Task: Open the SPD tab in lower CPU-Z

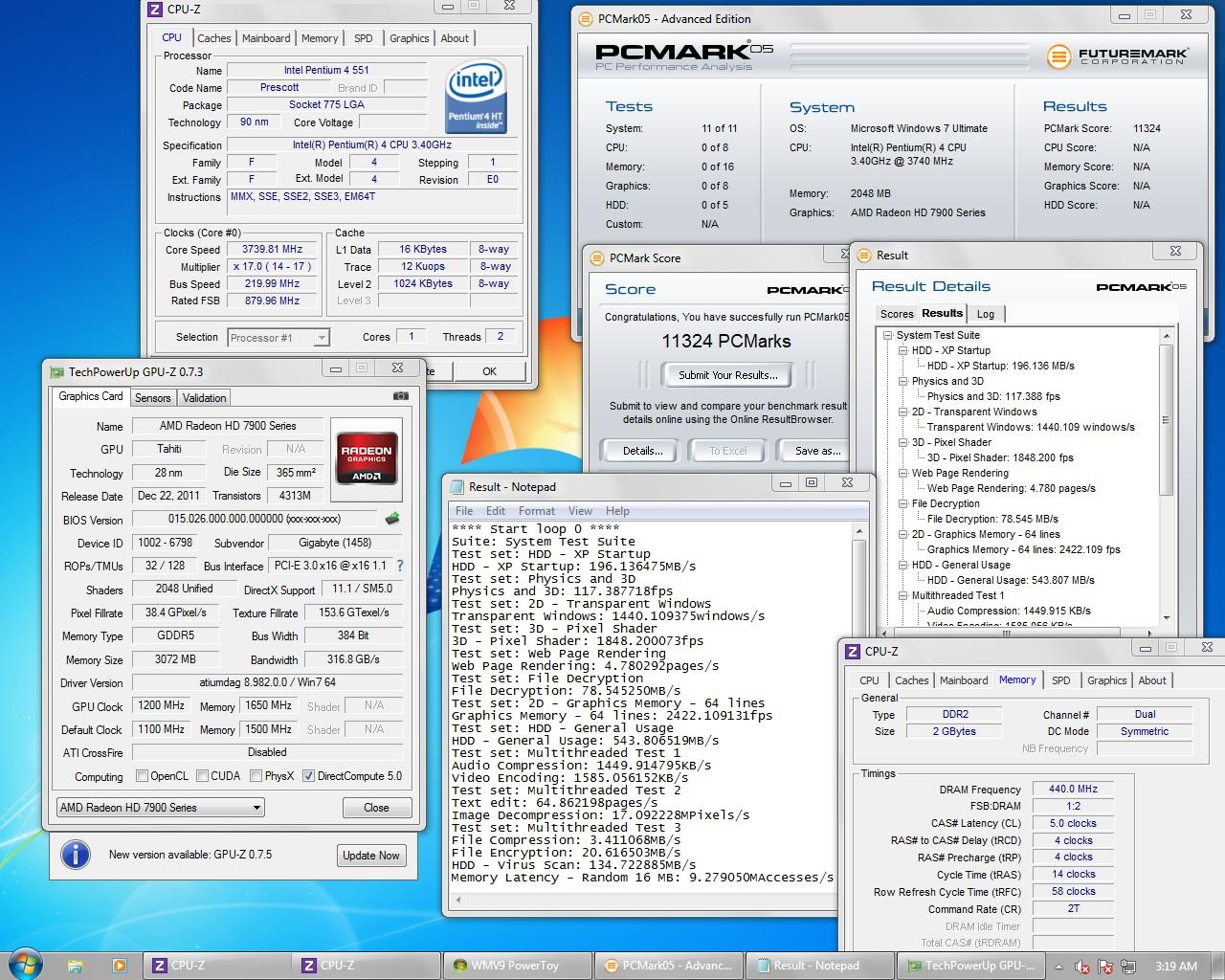Action: pyautogui.click(x=1060, y=680)
